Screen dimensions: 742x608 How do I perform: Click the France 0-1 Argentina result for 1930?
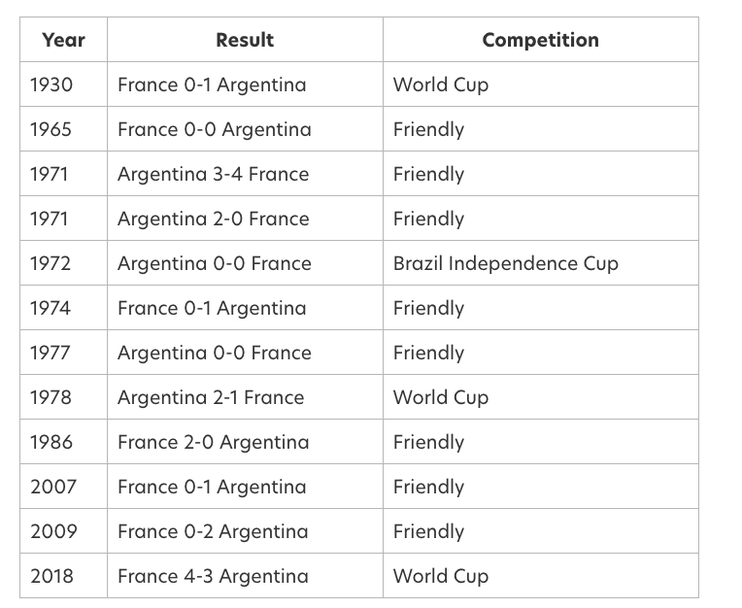pyautogui.click(x=212, y=85)
